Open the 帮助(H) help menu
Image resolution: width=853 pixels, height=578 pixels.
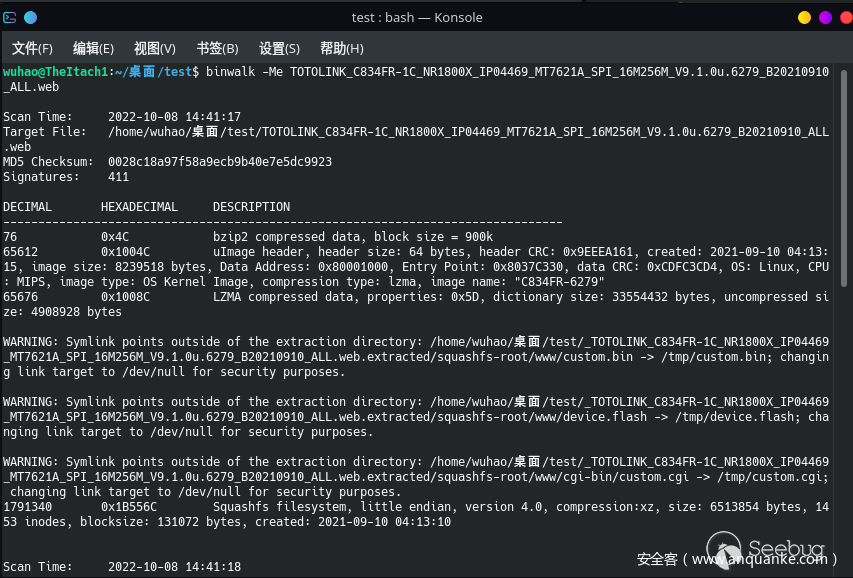(341, 48)
